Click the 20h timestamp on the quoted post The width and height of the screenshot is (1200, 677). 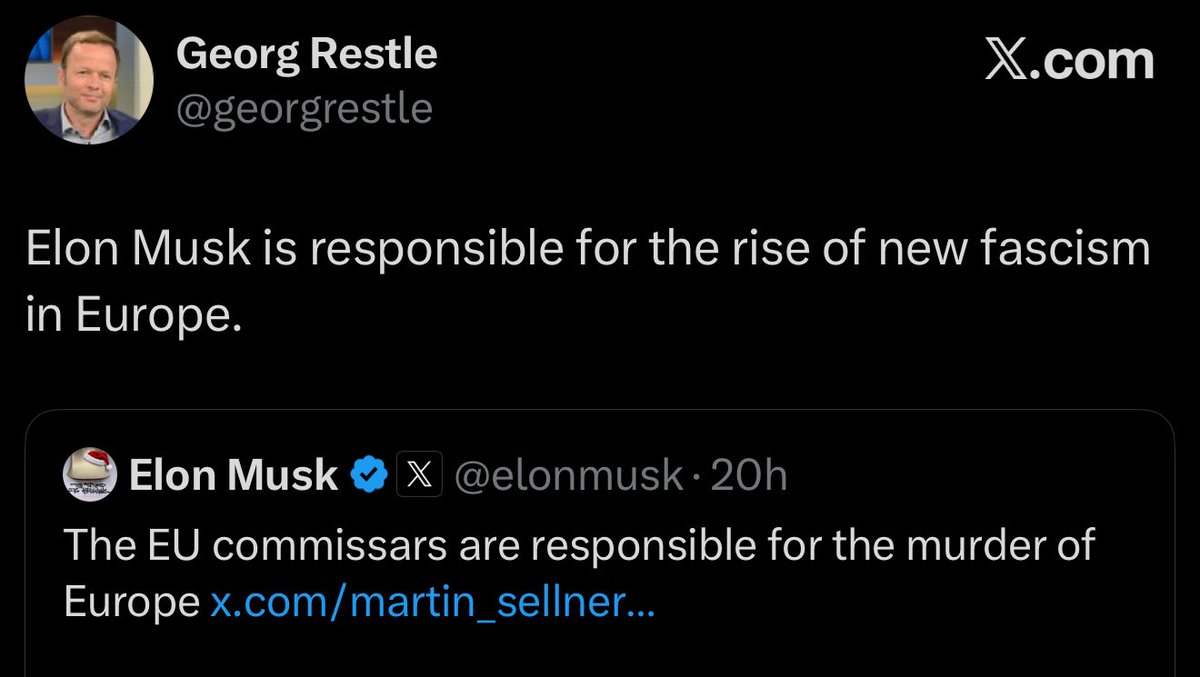click(x=747, y=476)
